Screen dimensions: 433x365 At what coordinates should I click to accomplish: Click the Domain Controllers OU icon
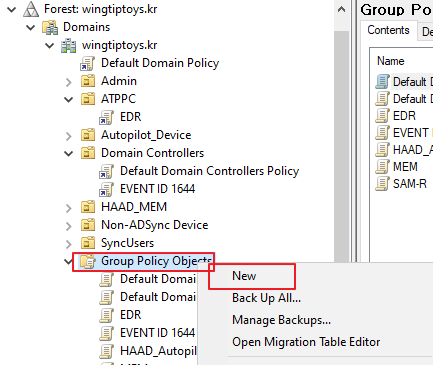point(88,153)
